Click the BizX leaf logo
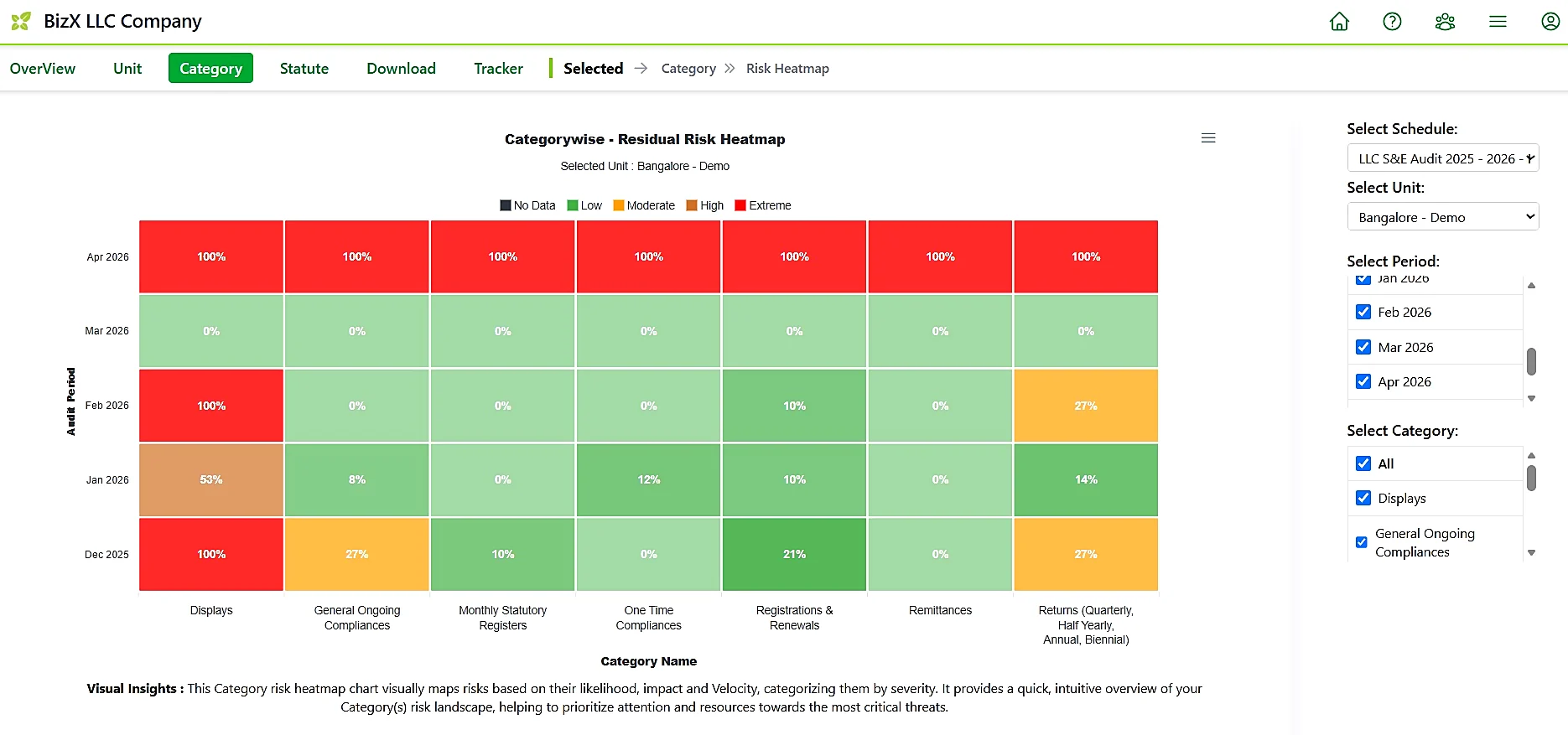 click(x=21, y=21)
